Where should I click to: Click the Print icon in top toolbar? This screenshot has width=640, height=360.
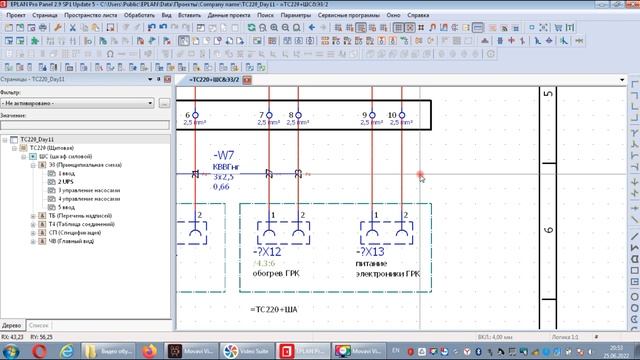pos(43,28)
